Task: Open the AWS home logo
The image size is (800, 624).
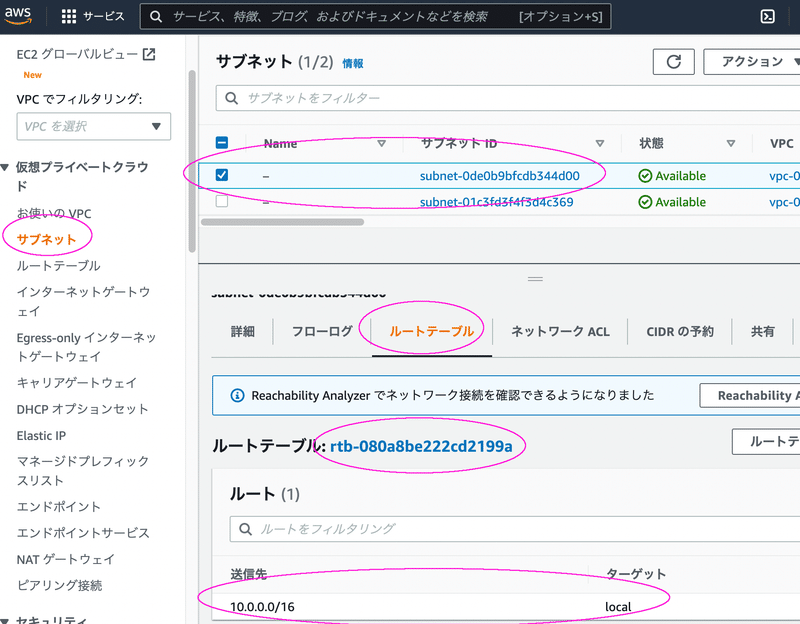Action: pos(18,15)
